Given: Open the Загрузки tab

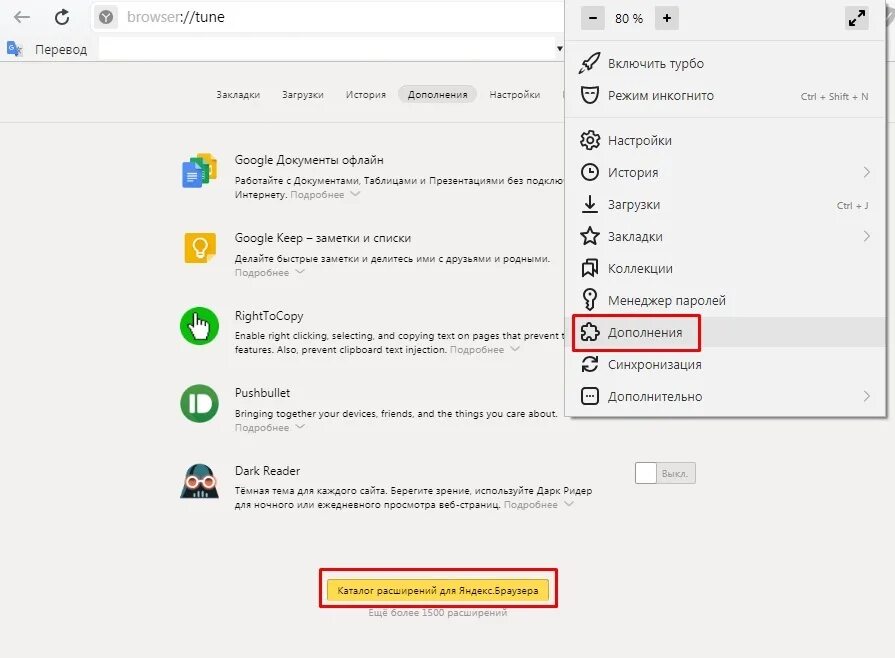Looking at the screenshot, I should point(303,95).
